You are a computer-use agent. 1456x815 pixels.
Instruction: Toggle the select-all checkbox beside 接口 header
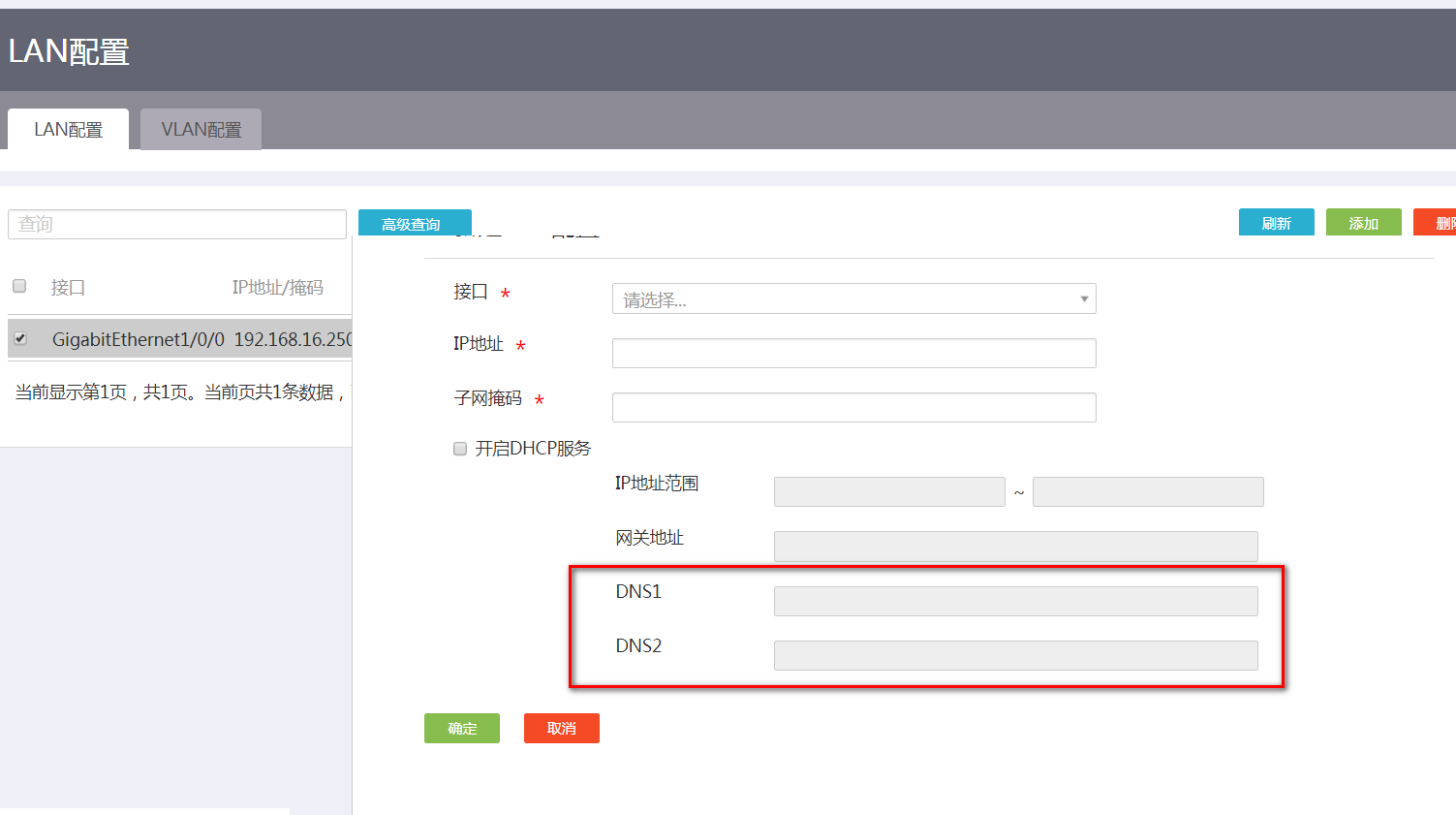pos(19,286)
